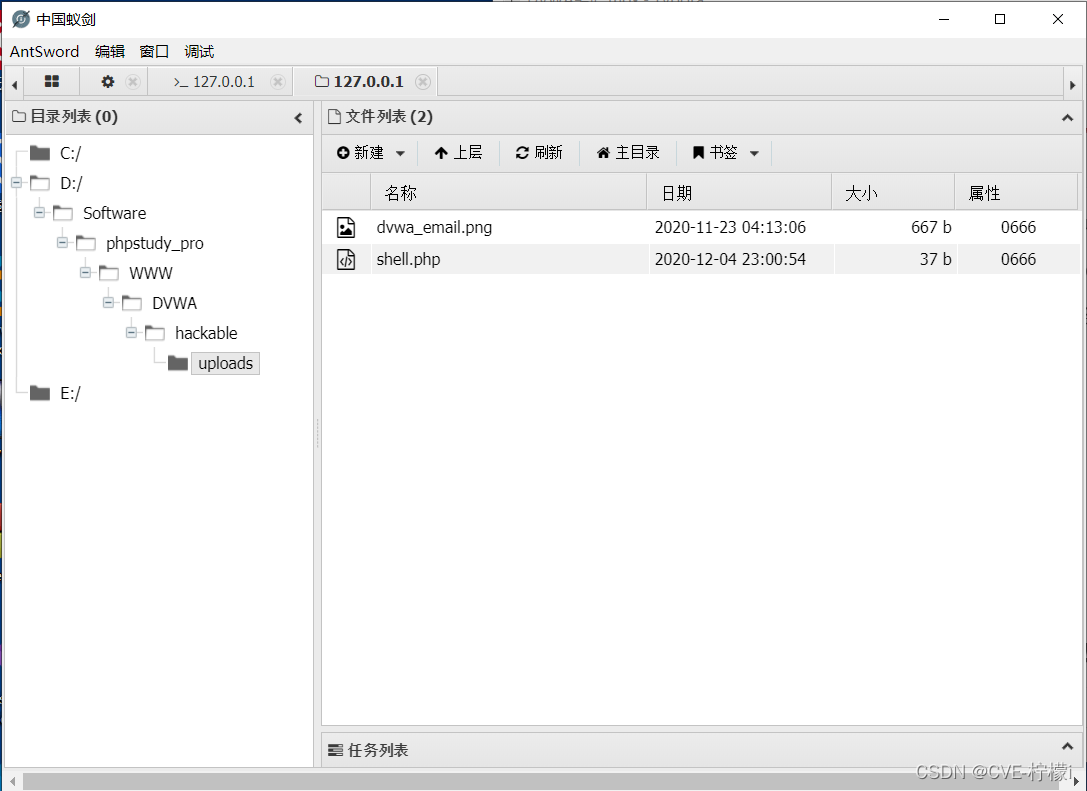Select the Software folder

[x=114, y=213]
